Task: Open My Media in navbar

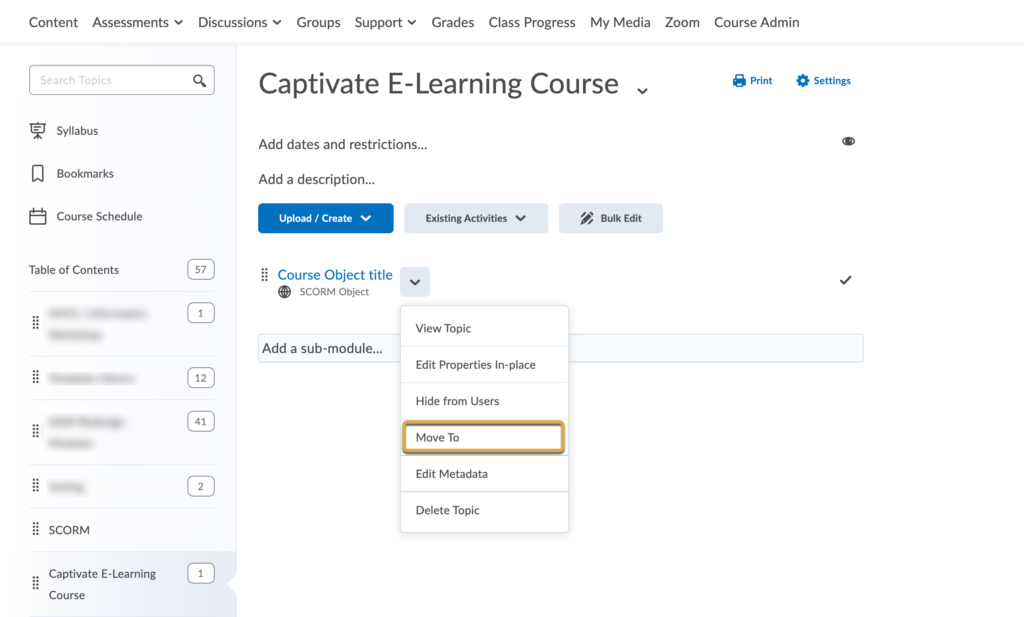Action: coord(620,22)
